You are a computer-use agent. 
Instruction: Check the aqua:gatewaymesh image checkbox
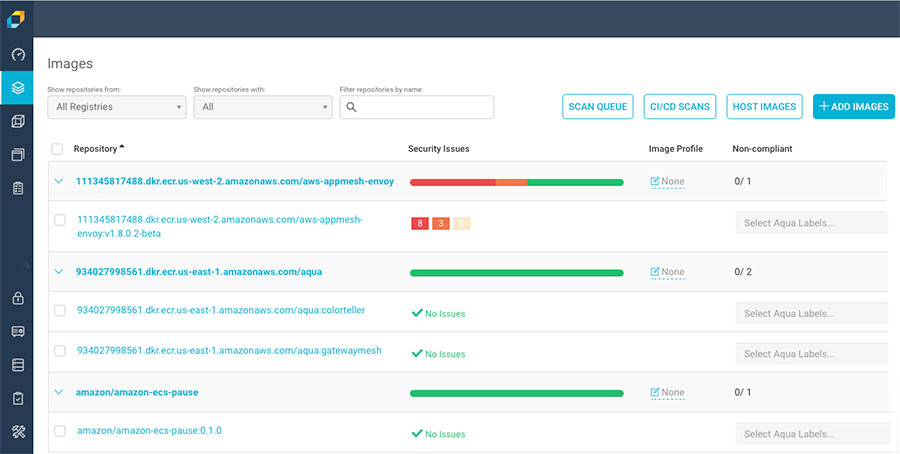click(x=60, y=351)
